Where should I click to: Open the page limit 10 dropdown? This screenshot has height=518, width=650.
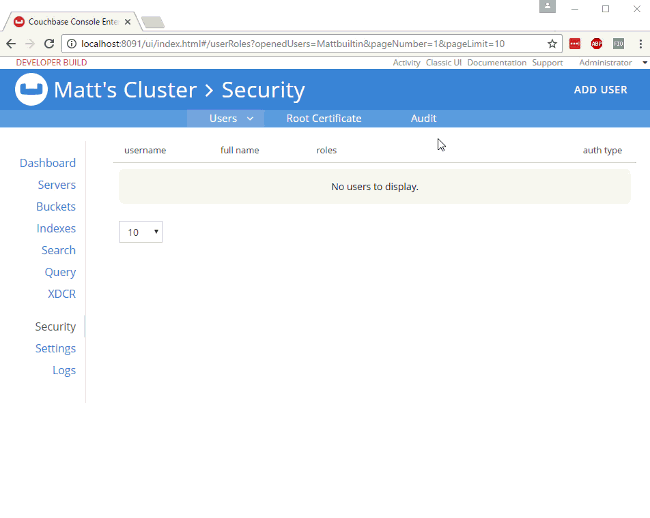[140, 232]
